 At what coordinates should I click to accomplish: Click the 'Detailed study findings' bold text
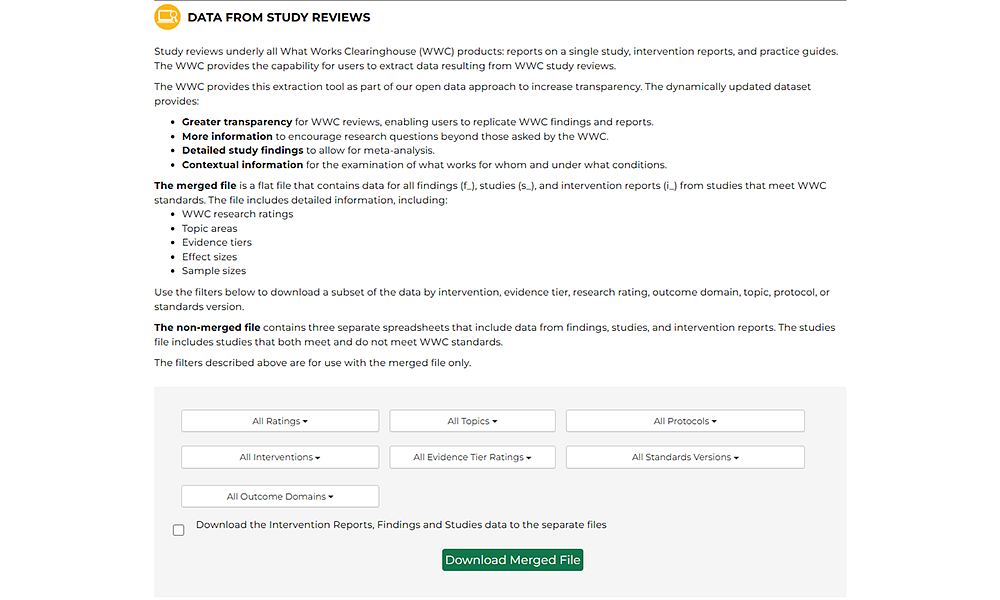click(x=242, y=150)
